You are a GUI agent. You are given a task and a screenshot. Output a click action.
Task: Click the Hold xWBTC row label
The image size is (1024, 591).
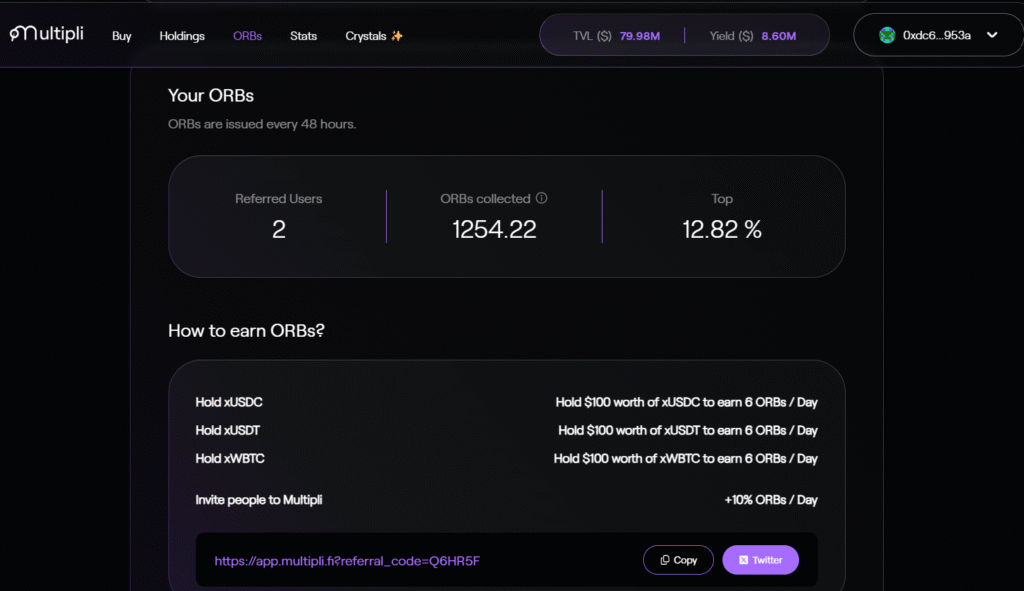pos(230,458)
